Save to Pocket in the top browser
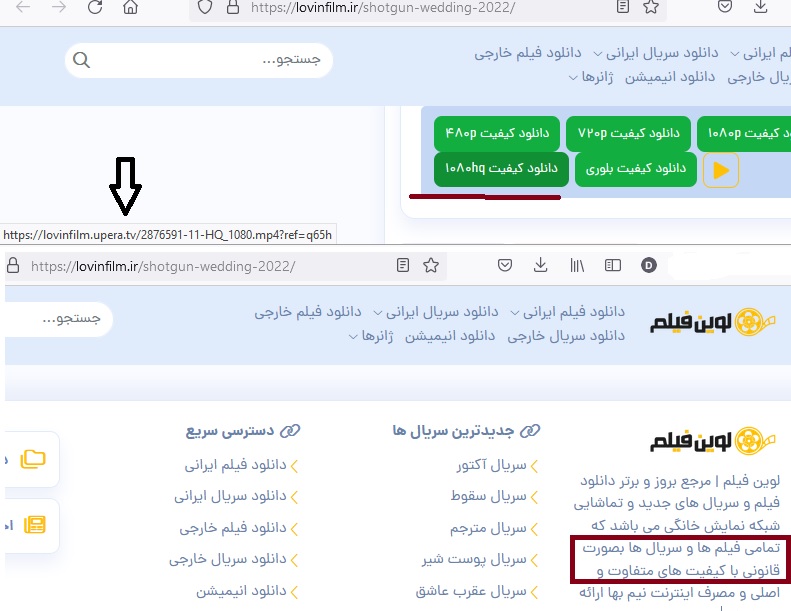The width and height of the screenshot is (791, 611). 725,7
